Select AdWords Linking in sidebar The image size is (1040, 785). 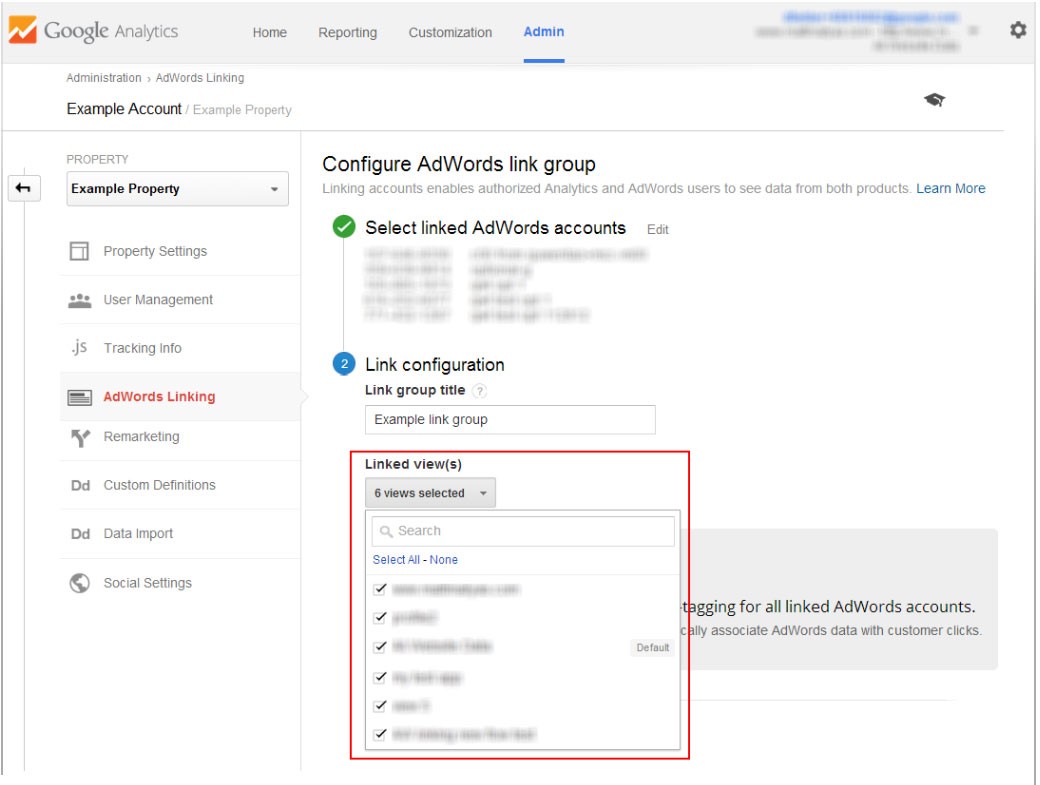(x=159, y=396)
